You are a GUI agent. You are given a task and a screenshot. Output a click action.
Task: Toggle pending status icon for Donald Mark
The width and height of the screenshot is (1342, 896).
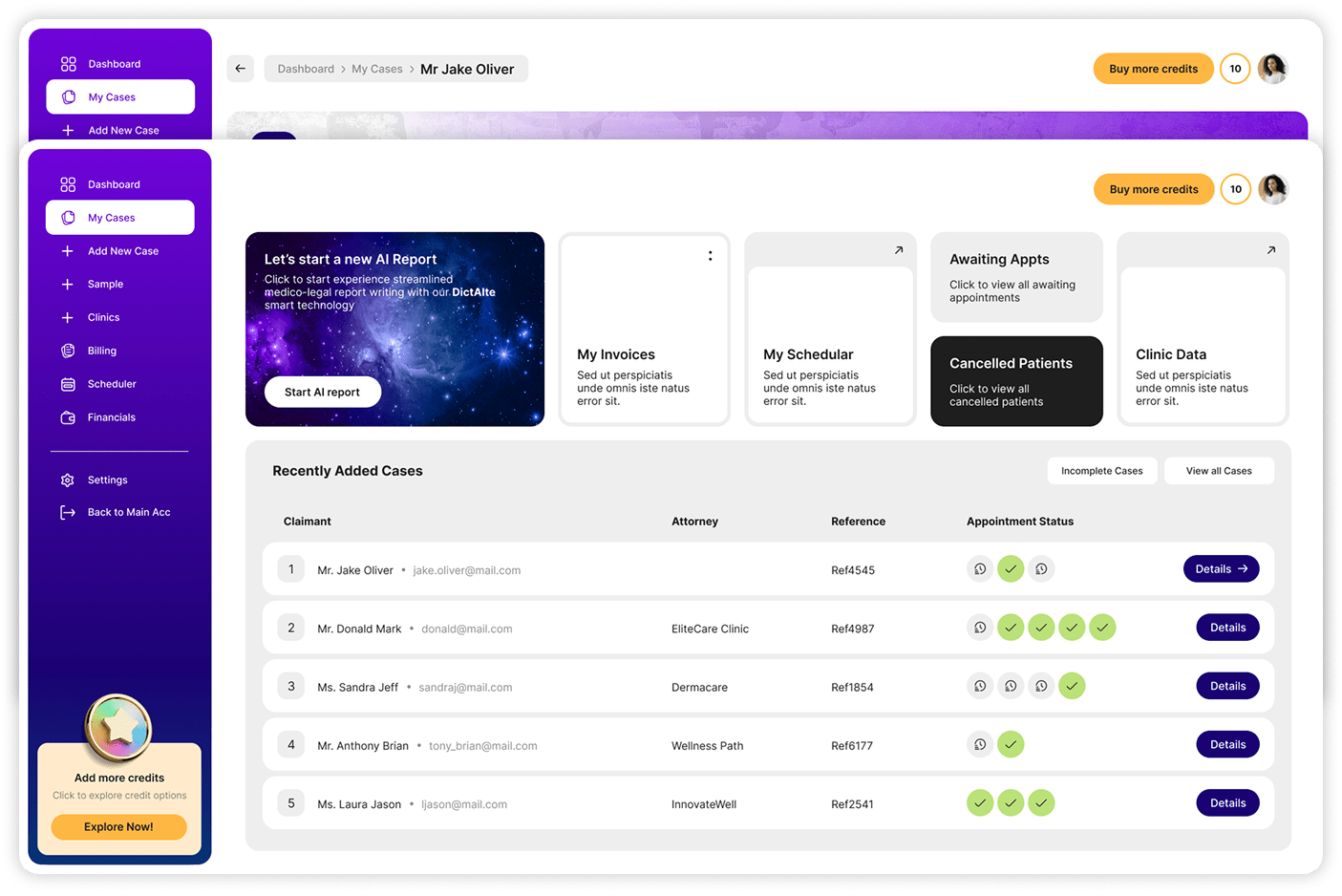[x=980, y=628]
